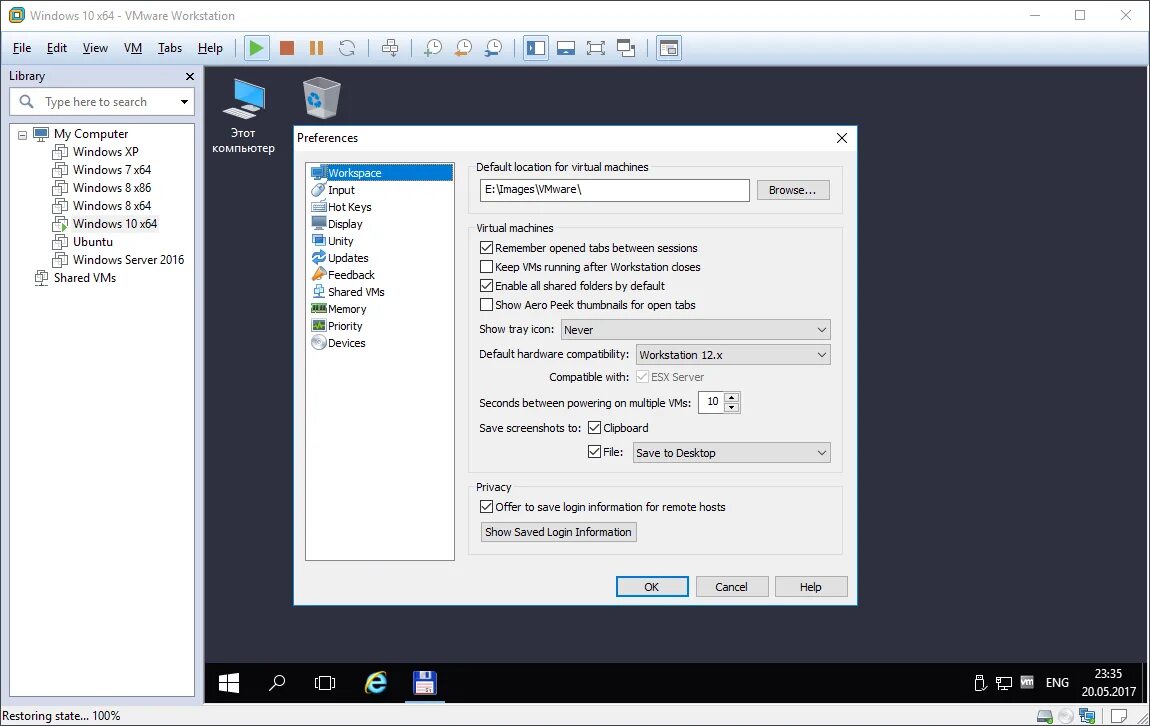Open the File menu
The image size is (1150, 726).
click(x=22, y=48)
